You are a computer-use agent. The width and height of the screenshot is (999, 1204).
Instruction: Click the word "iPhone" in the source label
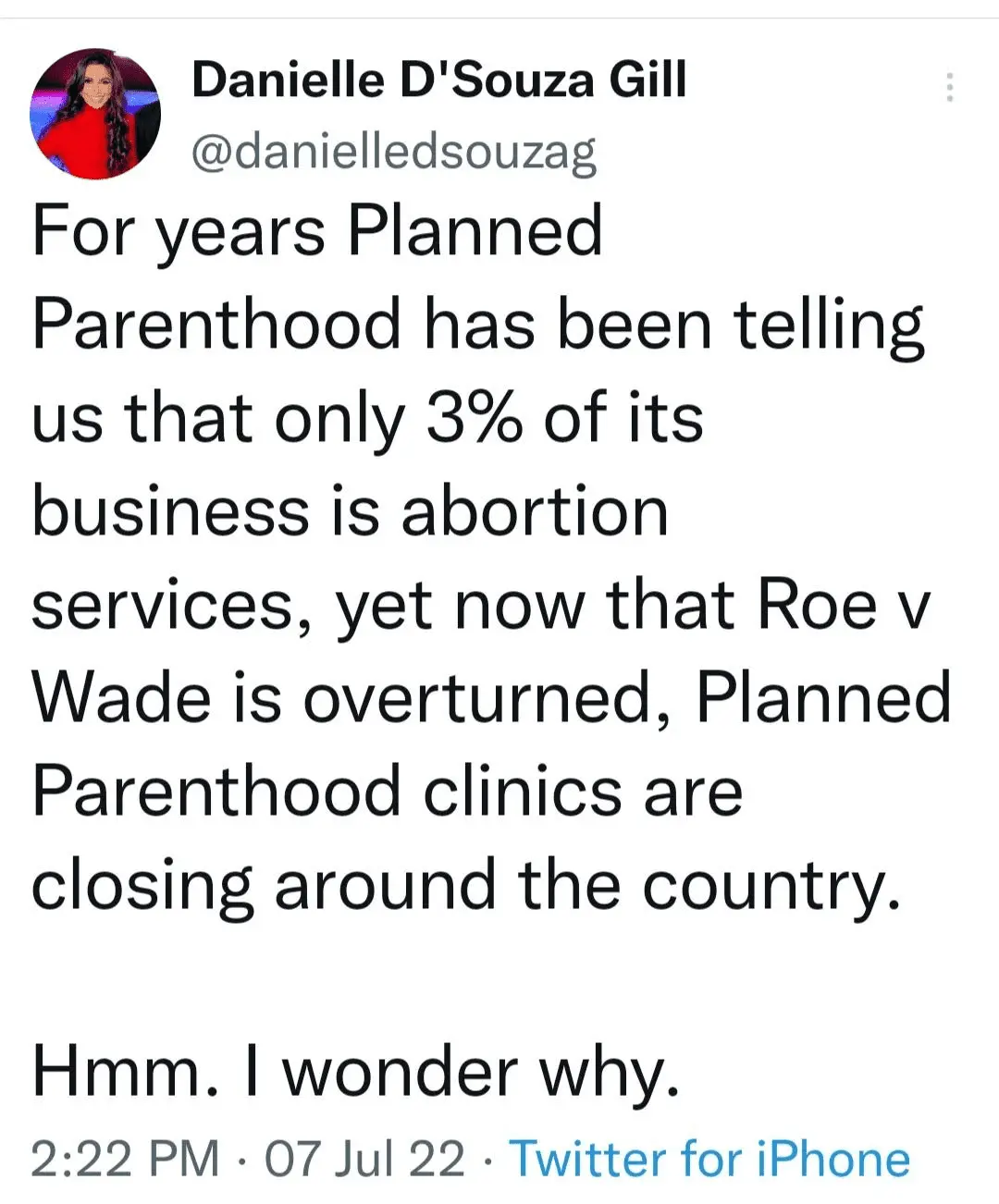833,1159
